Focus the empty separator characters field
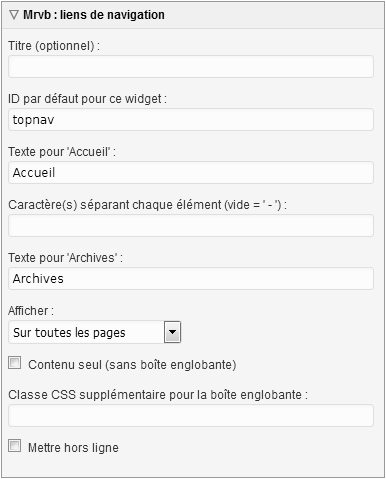Screen dimensions: 386x479 pos(191,226)
